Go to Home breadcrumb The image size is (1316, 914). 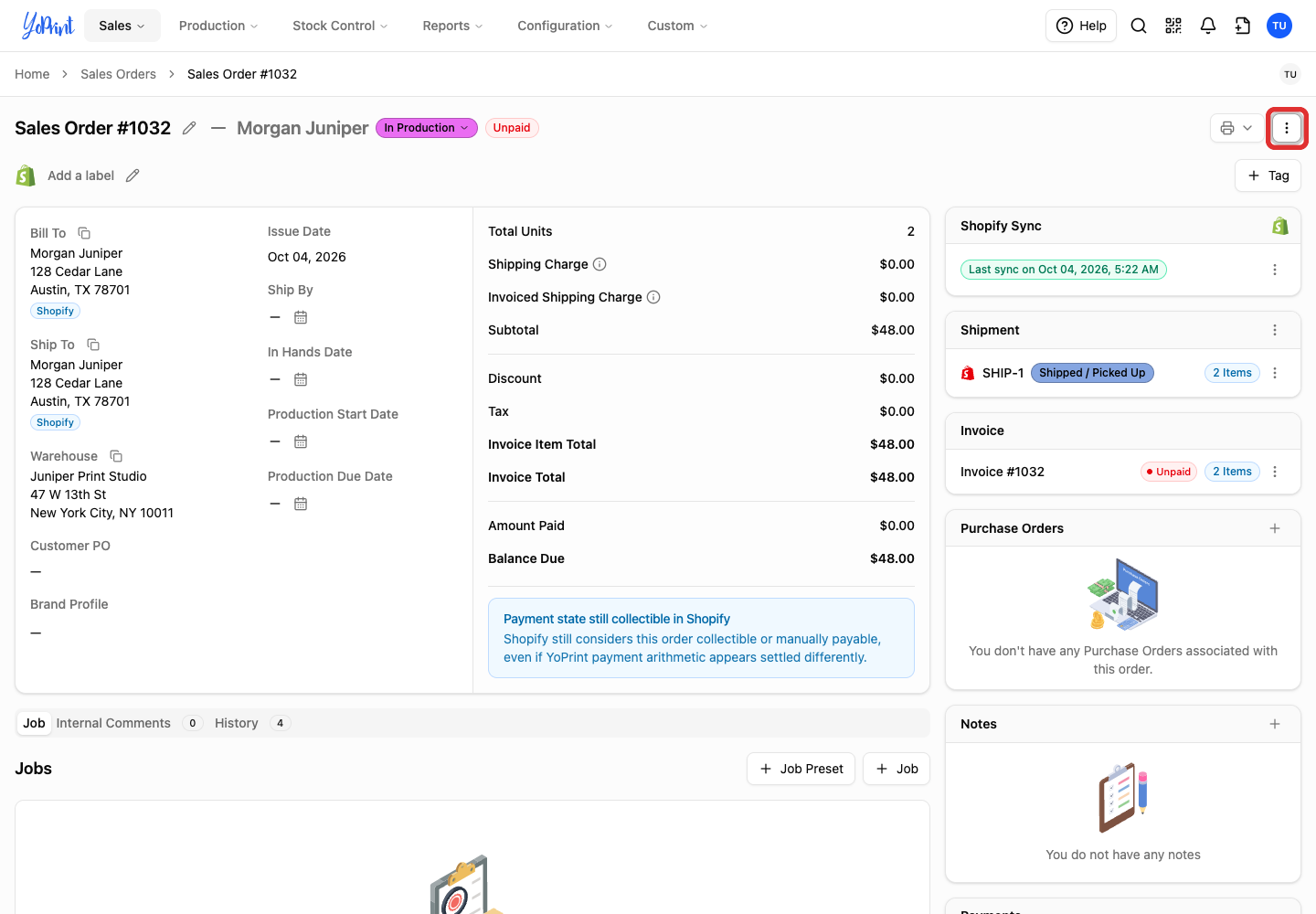(32, 74)
